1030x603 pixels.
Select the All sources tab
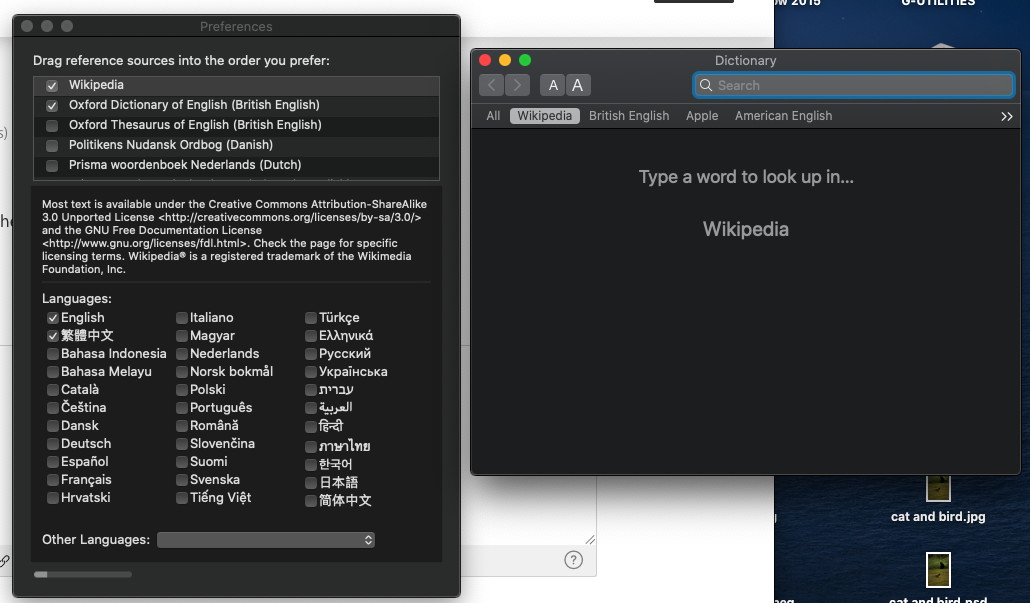coord(493,116)
